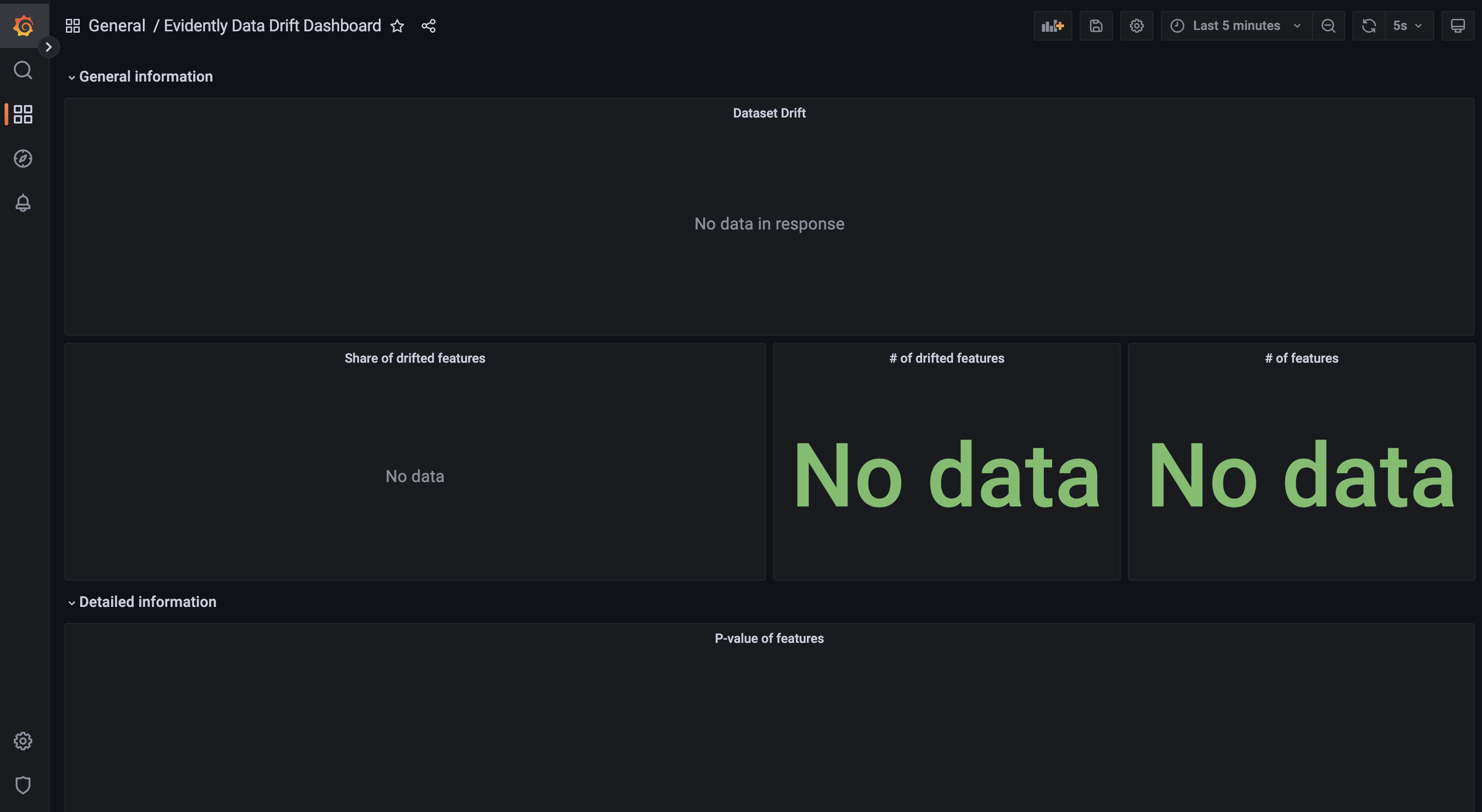Open the Share of drifted features panel menu
This screenshot has width=1482, height=812.
pos(415,358)
